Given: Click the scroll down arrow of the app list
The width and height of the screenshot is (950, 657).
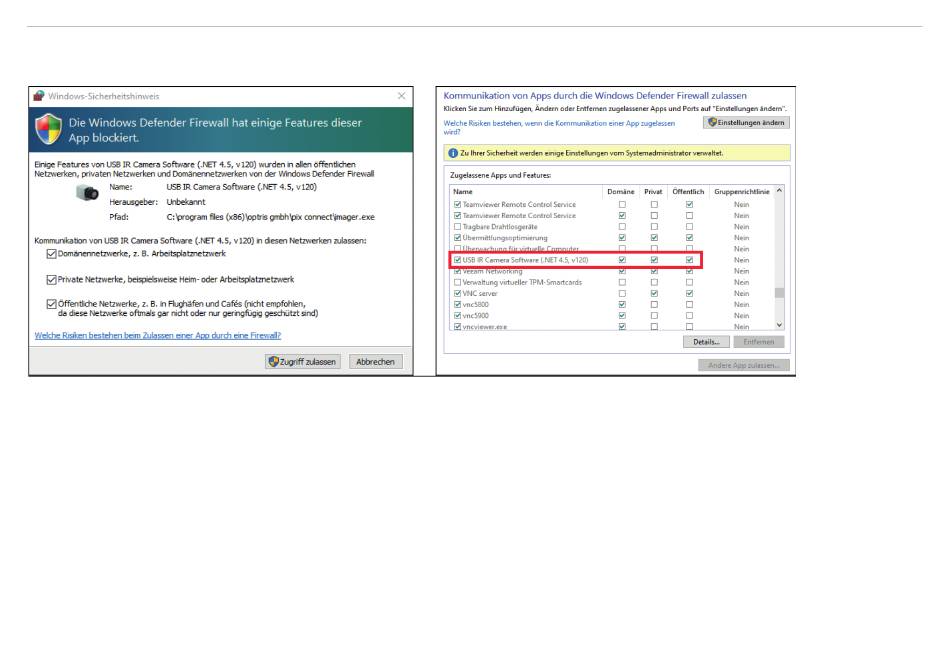Looking at the screenshot, I should [779, 325].
